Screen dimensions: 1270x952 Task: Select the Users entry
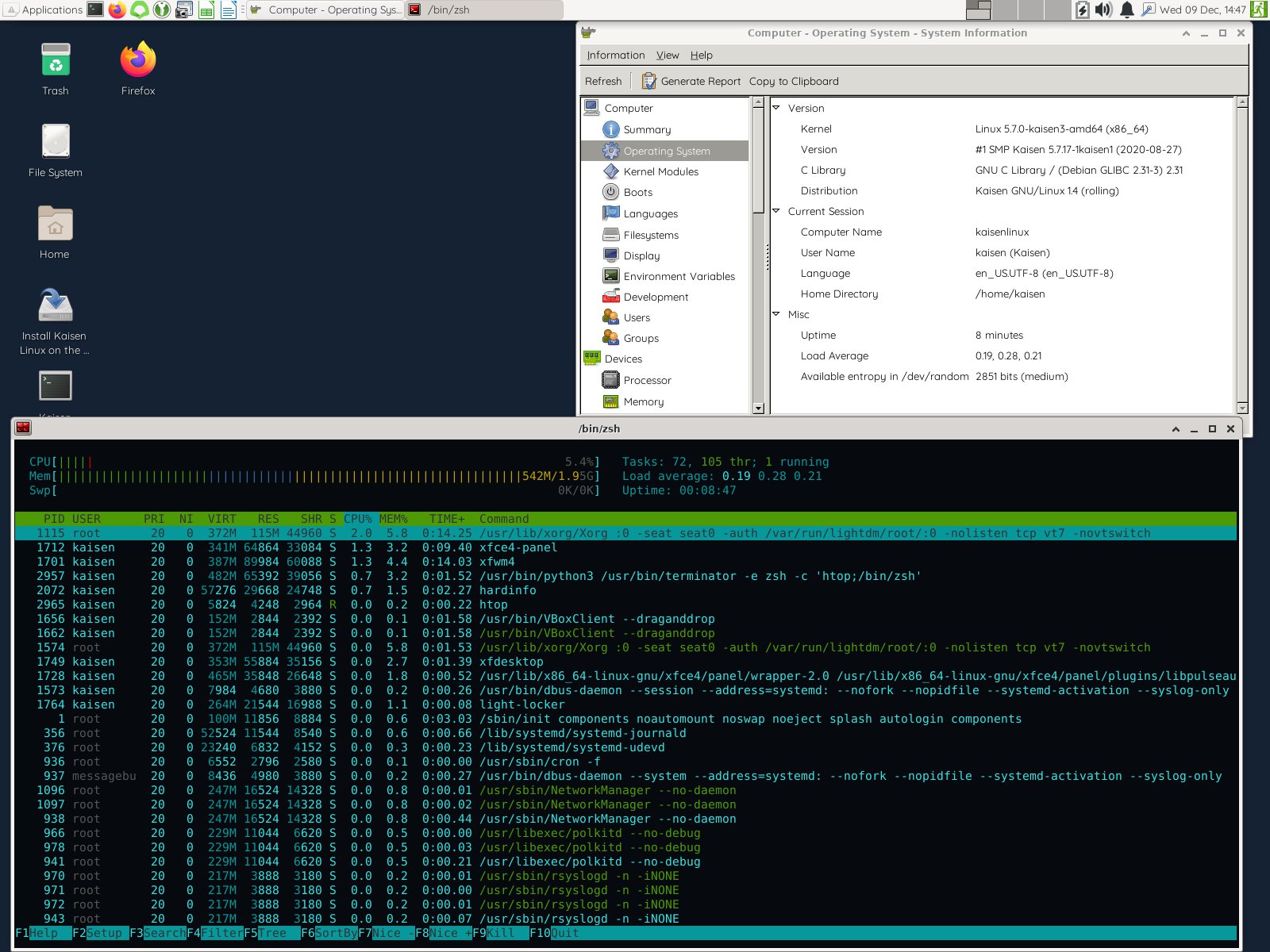click(x=637, y=317)
